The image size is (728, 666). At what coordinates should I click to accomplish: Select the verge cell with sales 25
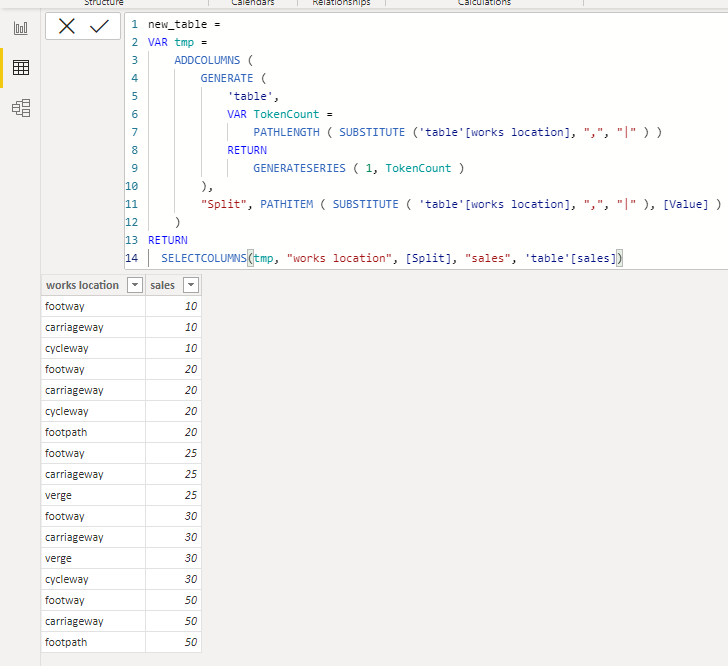click(93, 495)
